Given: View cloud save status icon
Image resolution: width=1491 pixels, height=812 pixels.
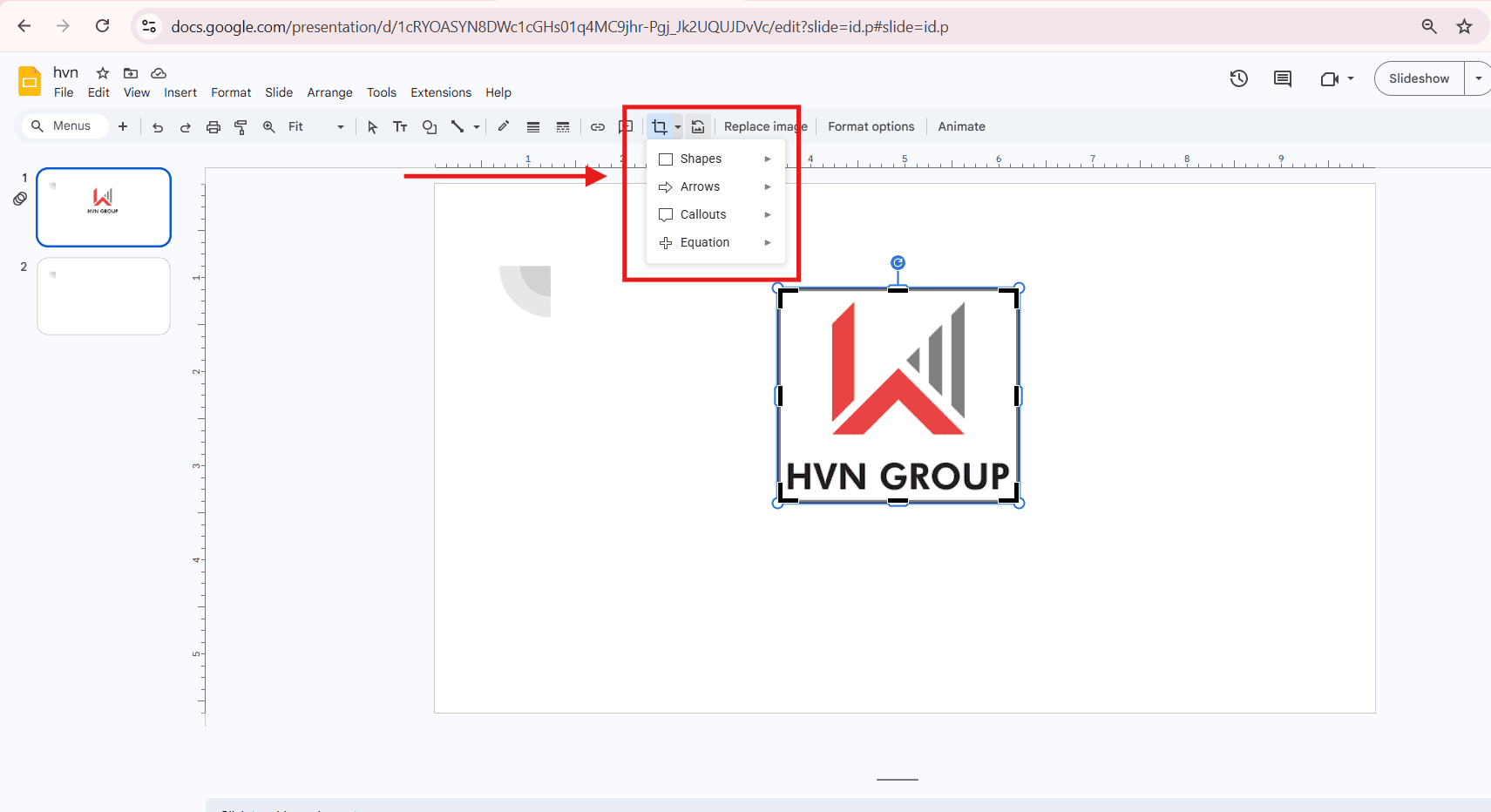Looking at the screenshot, I should (159, 73).
